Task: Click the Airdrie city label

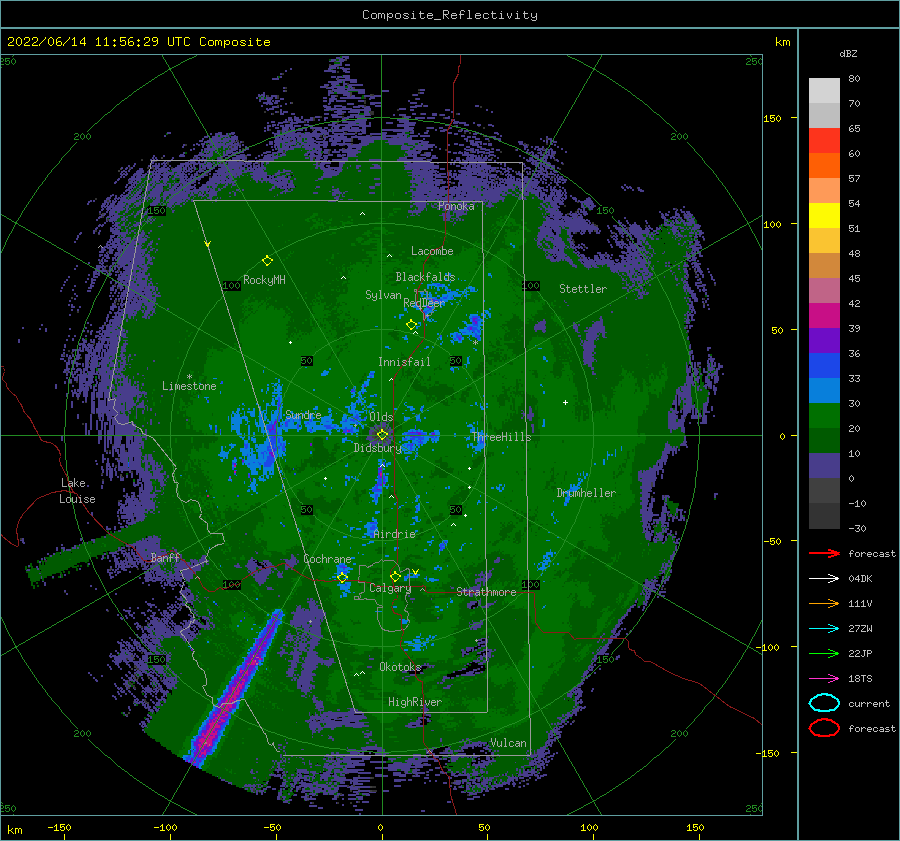Action: [x=394, y=534]
